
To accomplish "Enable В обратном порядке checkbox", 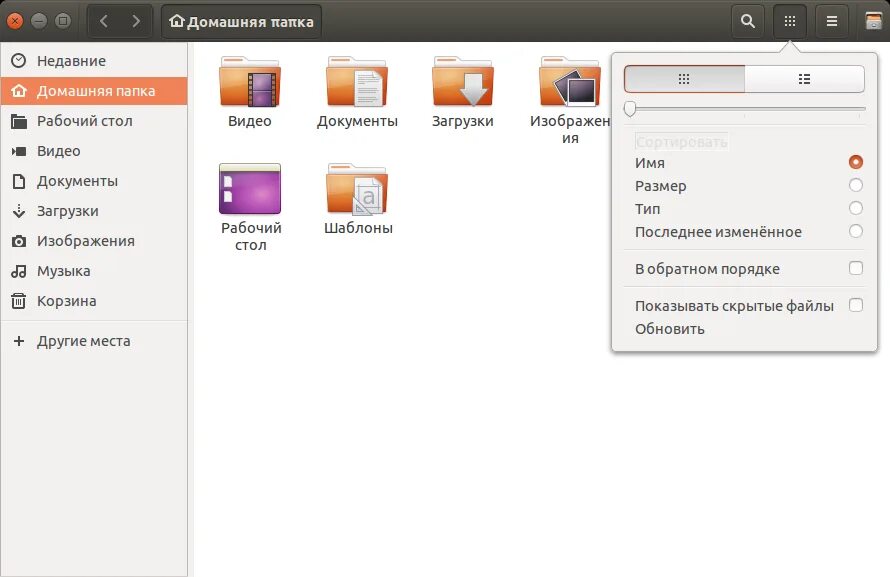I will point(855,268).
